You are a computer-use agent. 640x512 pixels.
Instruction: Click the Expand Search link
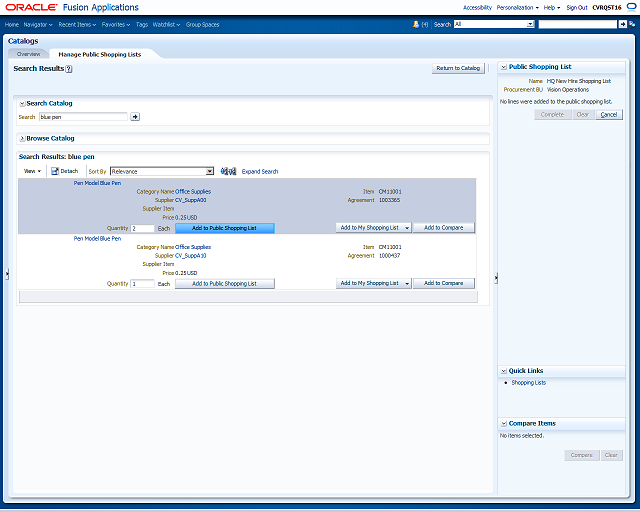pos(260,171)
